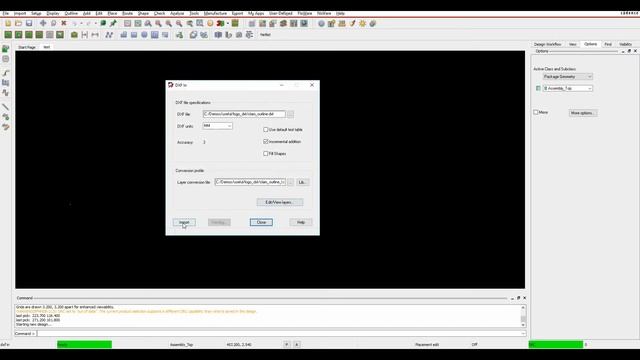Click the Import button in DXF In dialog
The image size is (640, 360).
click(x=184, y=222)
